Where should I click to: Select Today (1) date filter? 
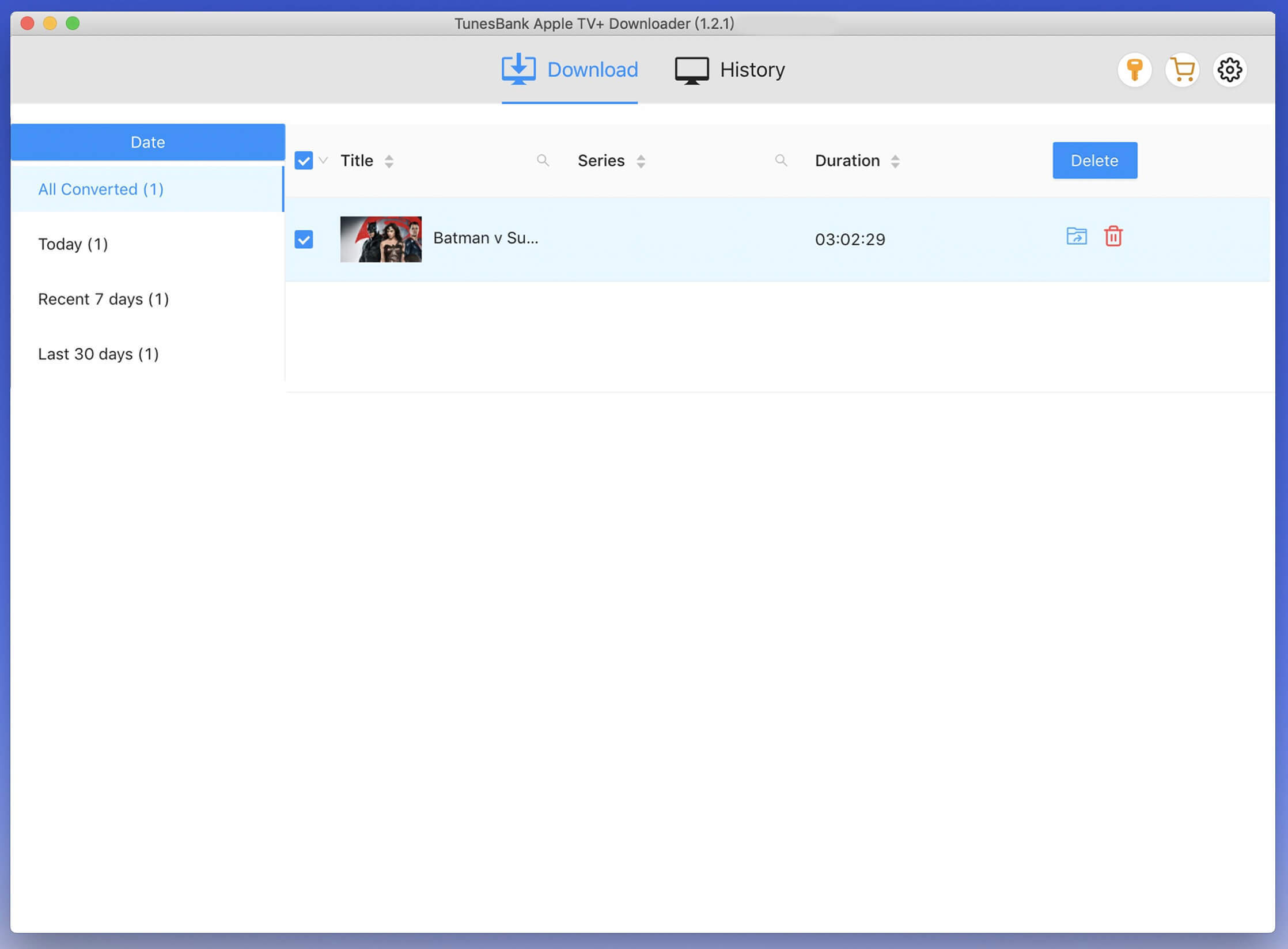tap(75, 243)
